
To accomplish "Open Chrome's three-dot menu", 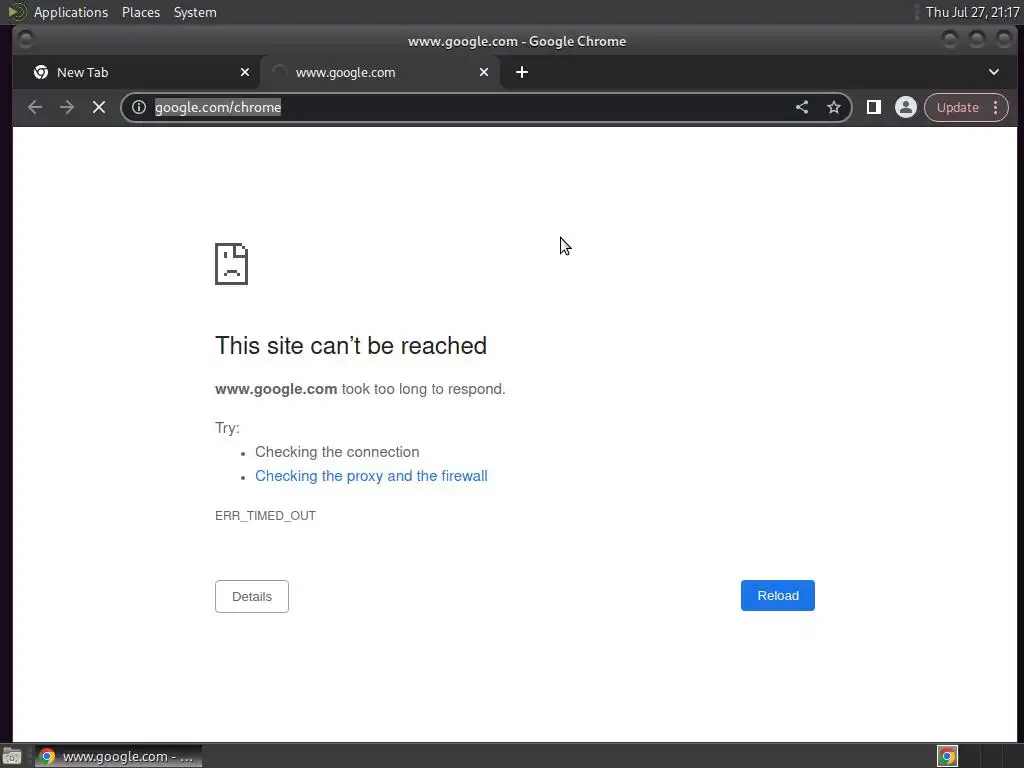I will 995,107.
